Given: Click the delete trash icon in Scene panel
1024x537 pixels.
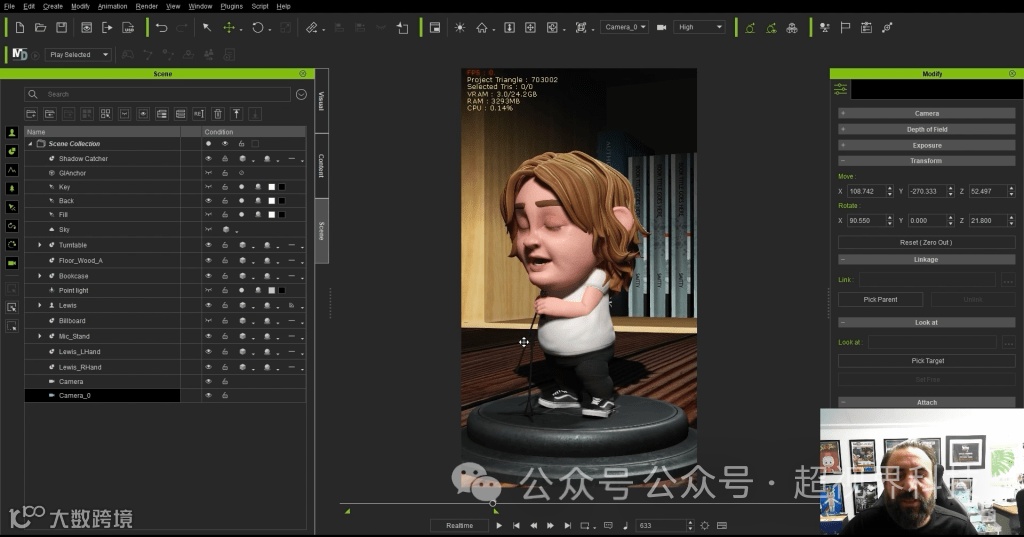Looking at the screenshot, I should [x=217, y=114].
